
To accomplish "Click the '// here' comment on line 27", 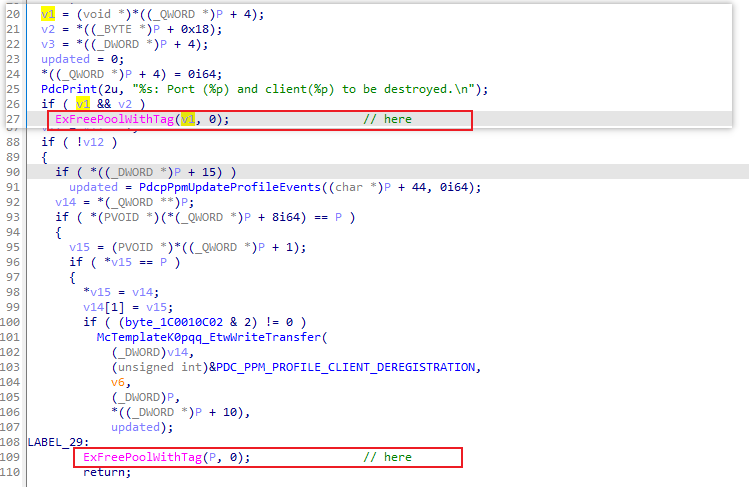I will (387, 119).
